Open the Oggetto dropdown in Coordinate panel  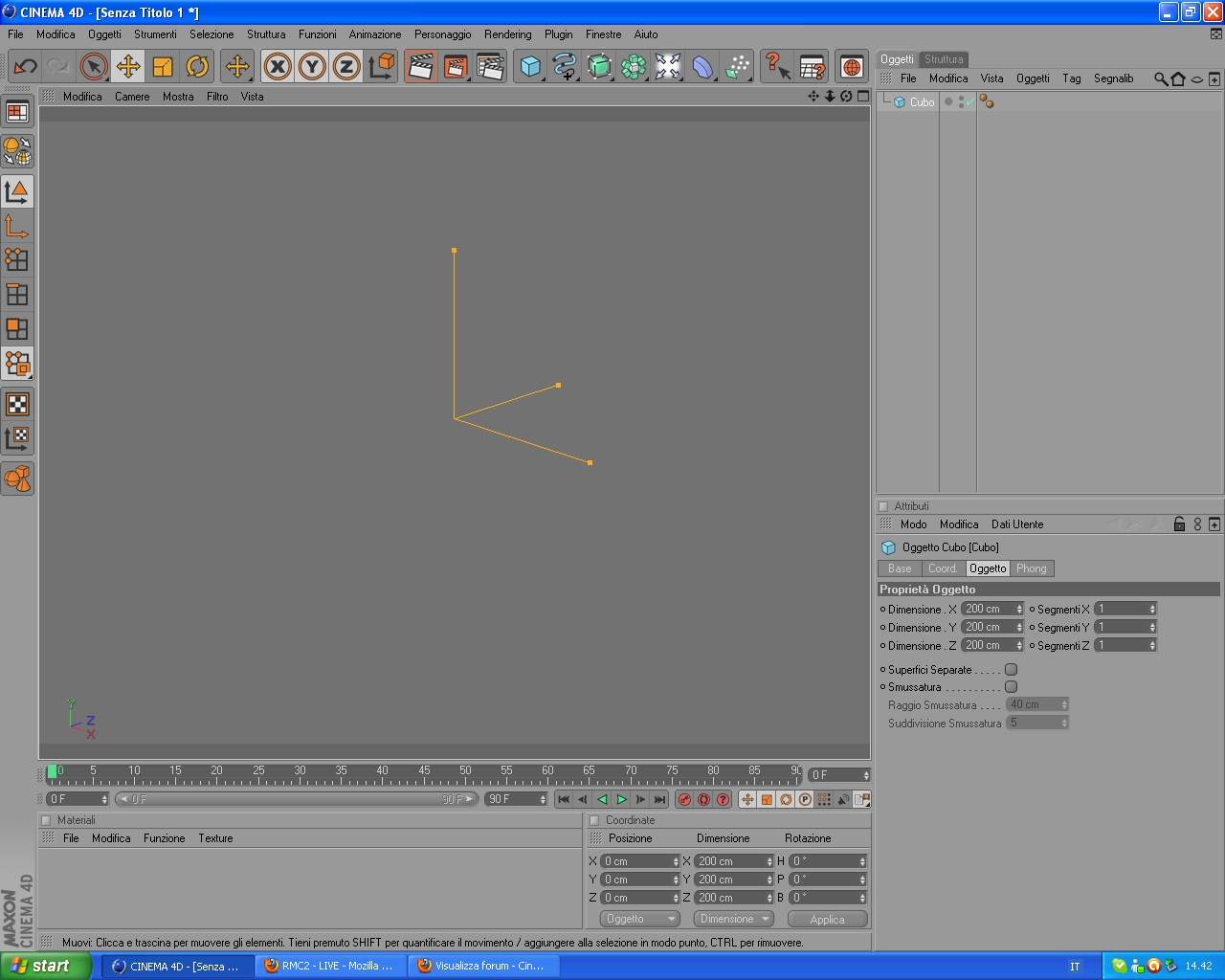[x=640, y=919]
